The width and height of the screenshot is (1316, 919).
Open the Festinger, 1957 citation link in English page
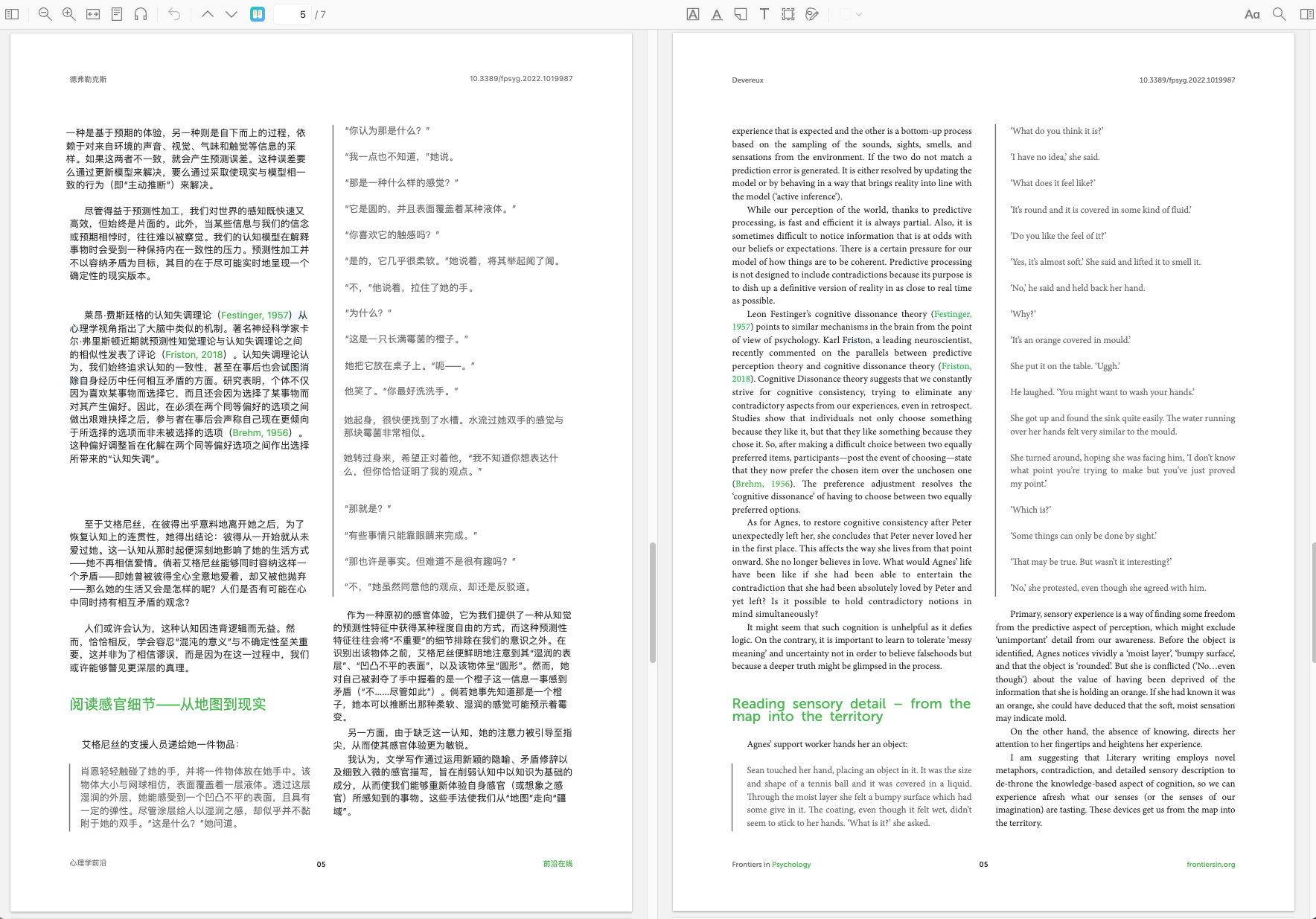(952, 314)
